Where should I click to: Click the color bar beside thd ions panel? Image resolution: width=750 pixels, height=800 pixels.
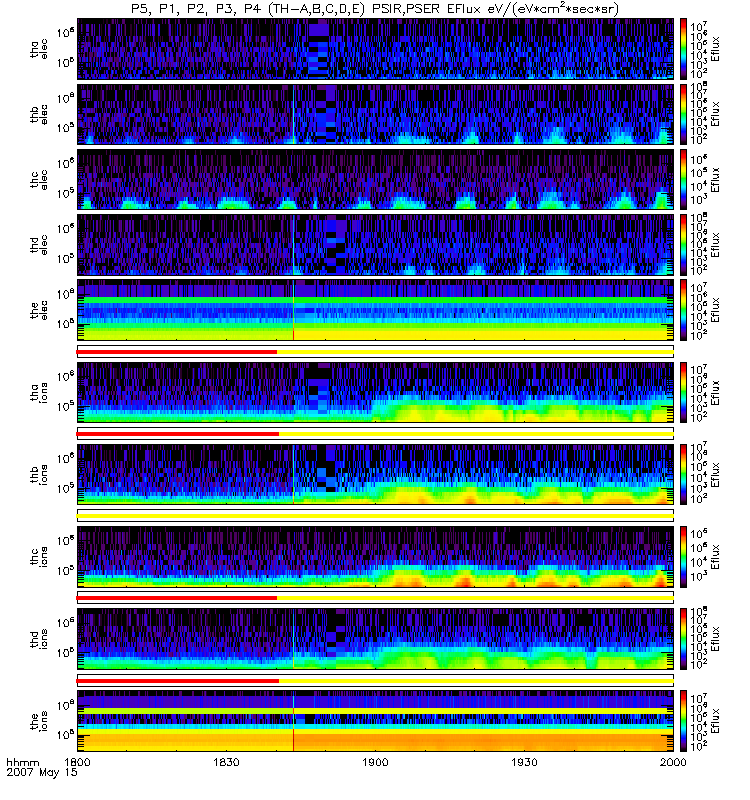coord(683,639)
